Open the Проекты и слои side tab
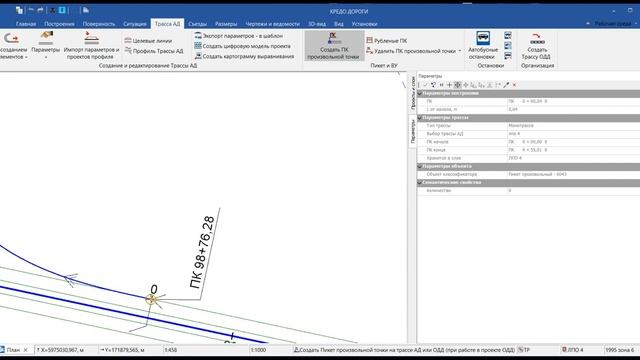The image size is (640, 360). click(413, 93)
